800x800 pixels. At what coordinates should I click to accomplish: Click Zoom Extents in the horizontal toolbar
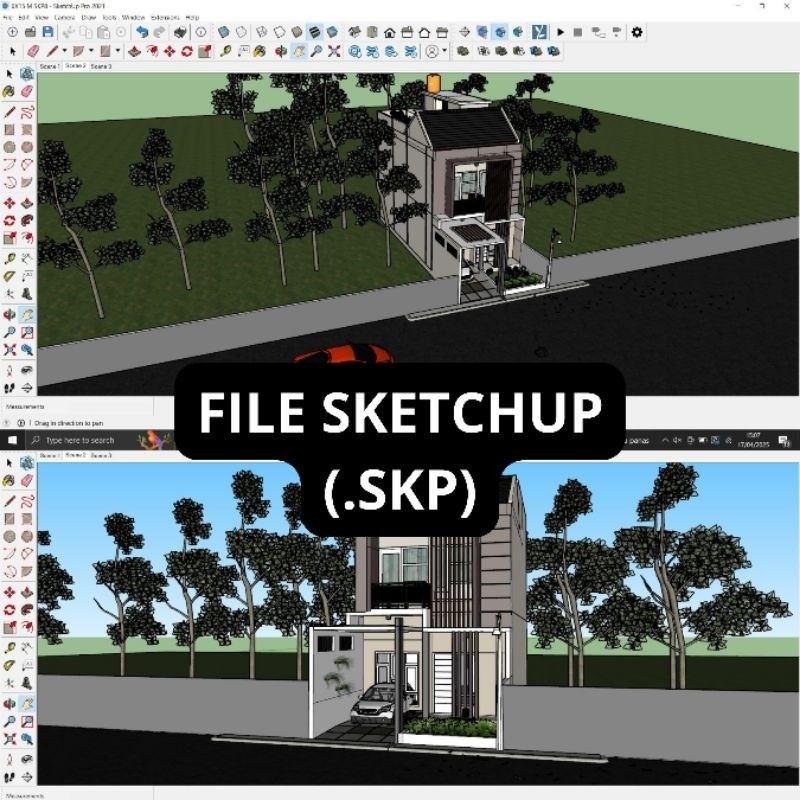coord(334,51)
